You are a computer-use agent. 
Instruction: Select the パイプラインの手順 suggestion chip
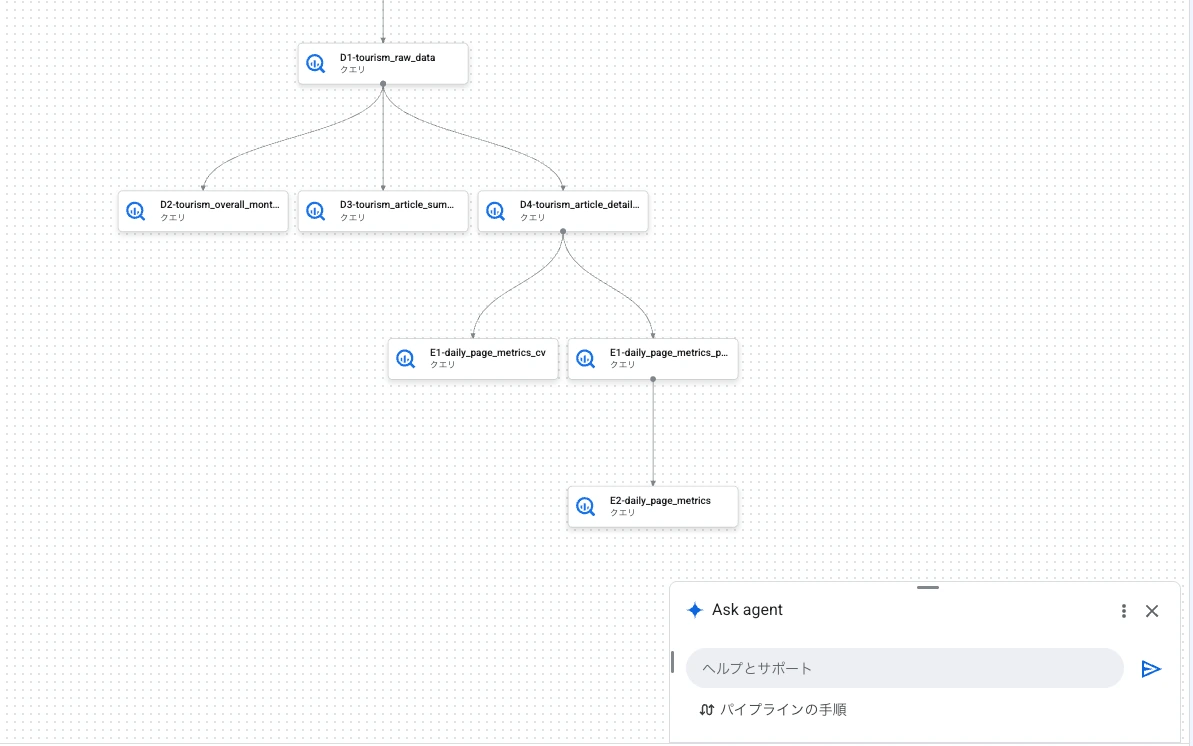coord(773,709)
